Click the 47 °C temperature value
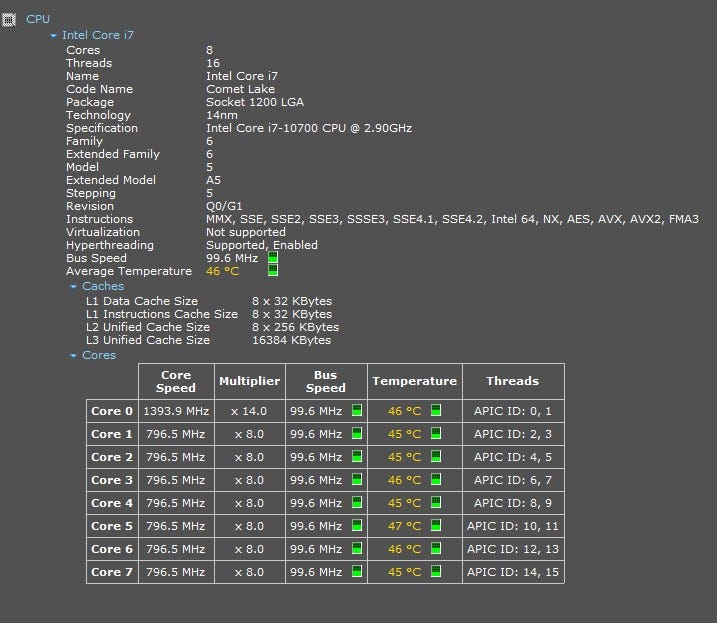Screen dimensions: 717x623 [x=404, y=526]
